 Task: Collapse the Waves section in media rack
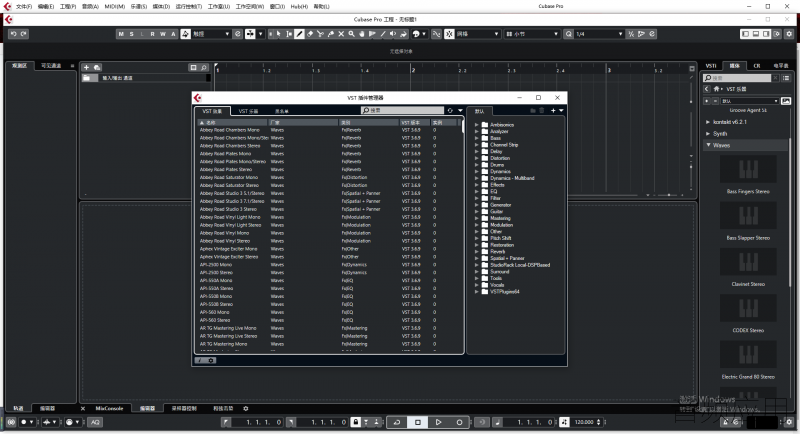(x=708, y=145)
